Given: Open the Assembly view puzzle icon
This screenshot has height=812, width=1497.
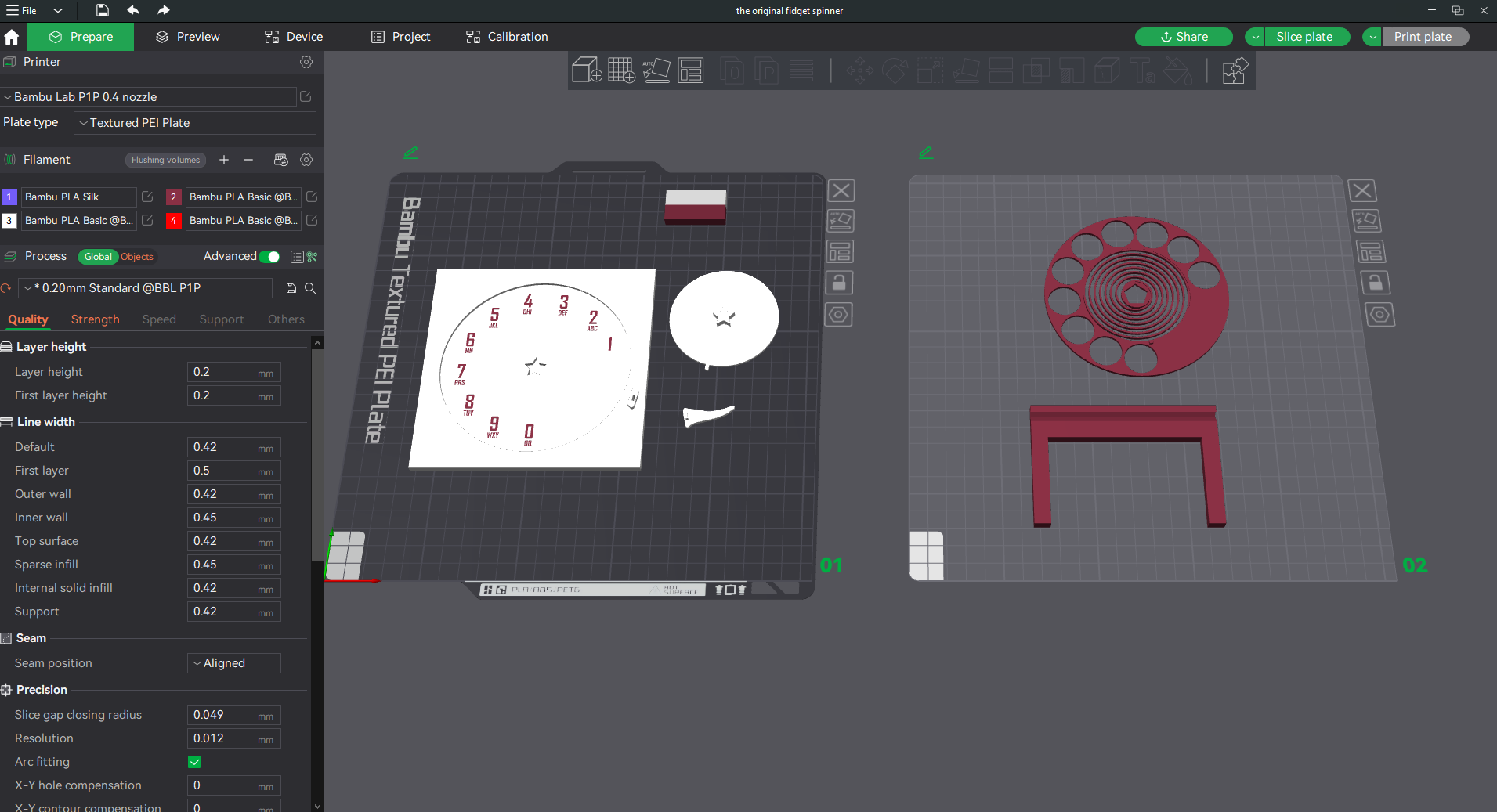Looking at the screenshot, I should pyautogui.click(x=1235, y=70).
